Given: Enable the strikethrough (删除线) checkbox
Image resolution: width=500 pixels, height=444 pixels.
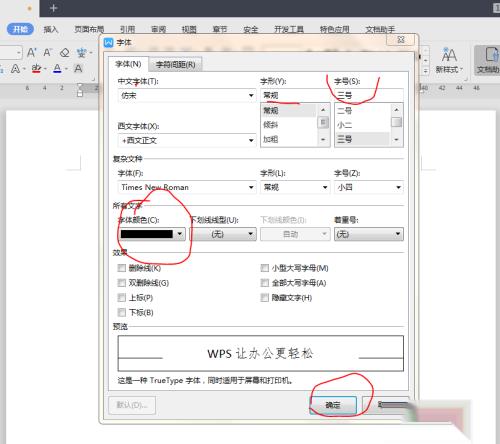Looking at the screenshot, I should click(x=122, y=268).
